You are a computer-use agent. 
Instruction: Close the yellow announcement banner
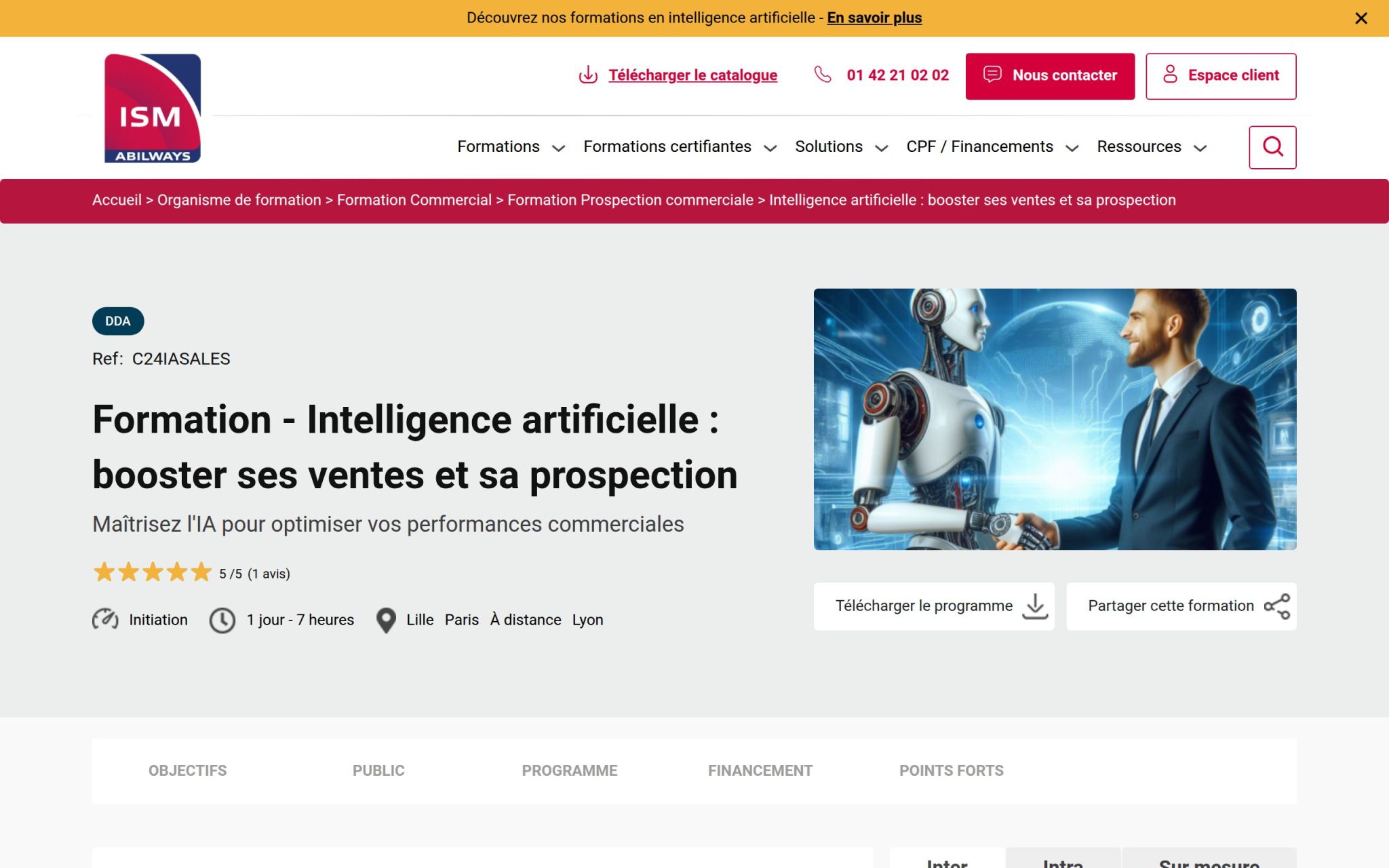tap(1361, 18)
